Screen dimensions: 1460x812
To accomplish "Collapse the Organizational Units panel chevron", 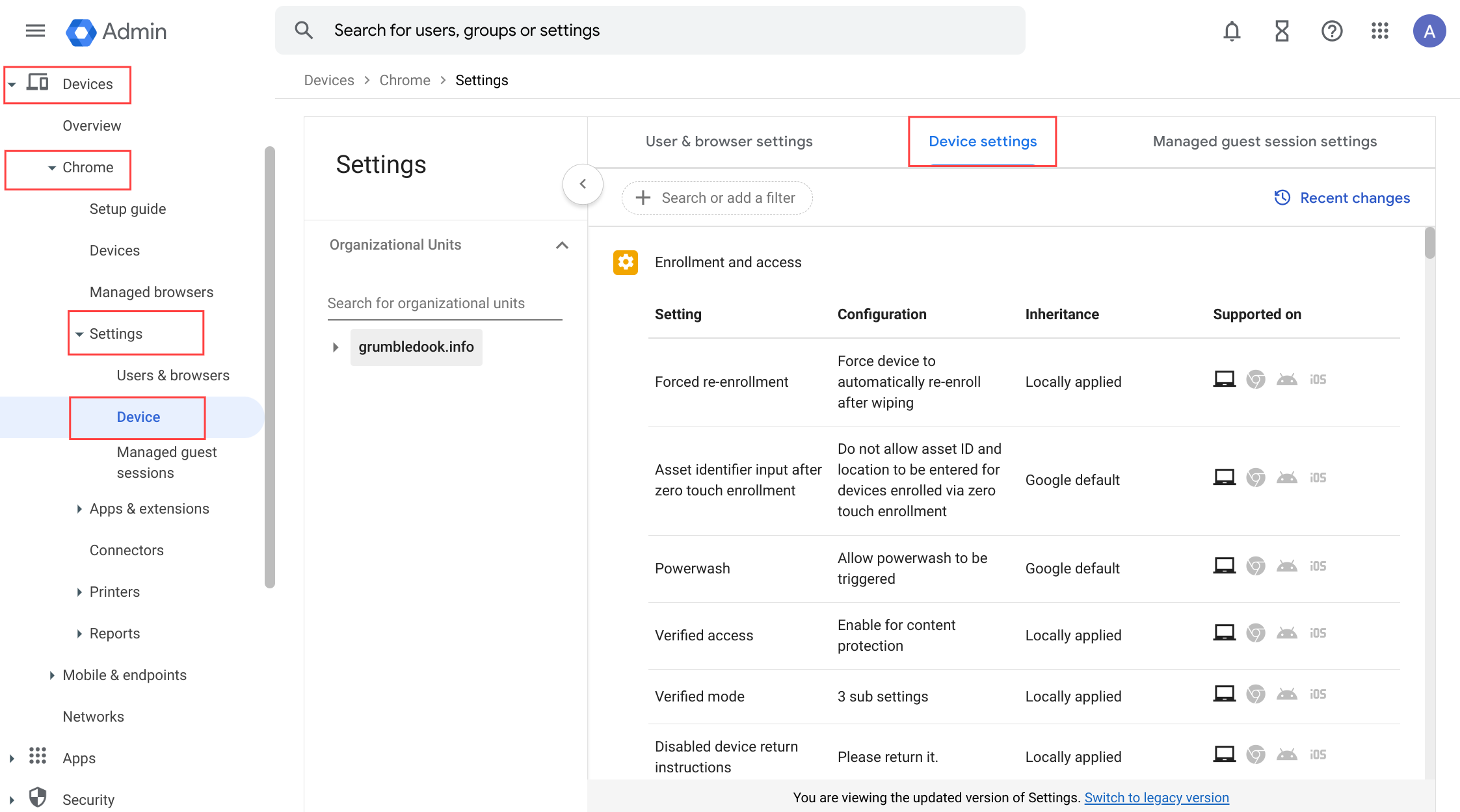I will point(562,245).
